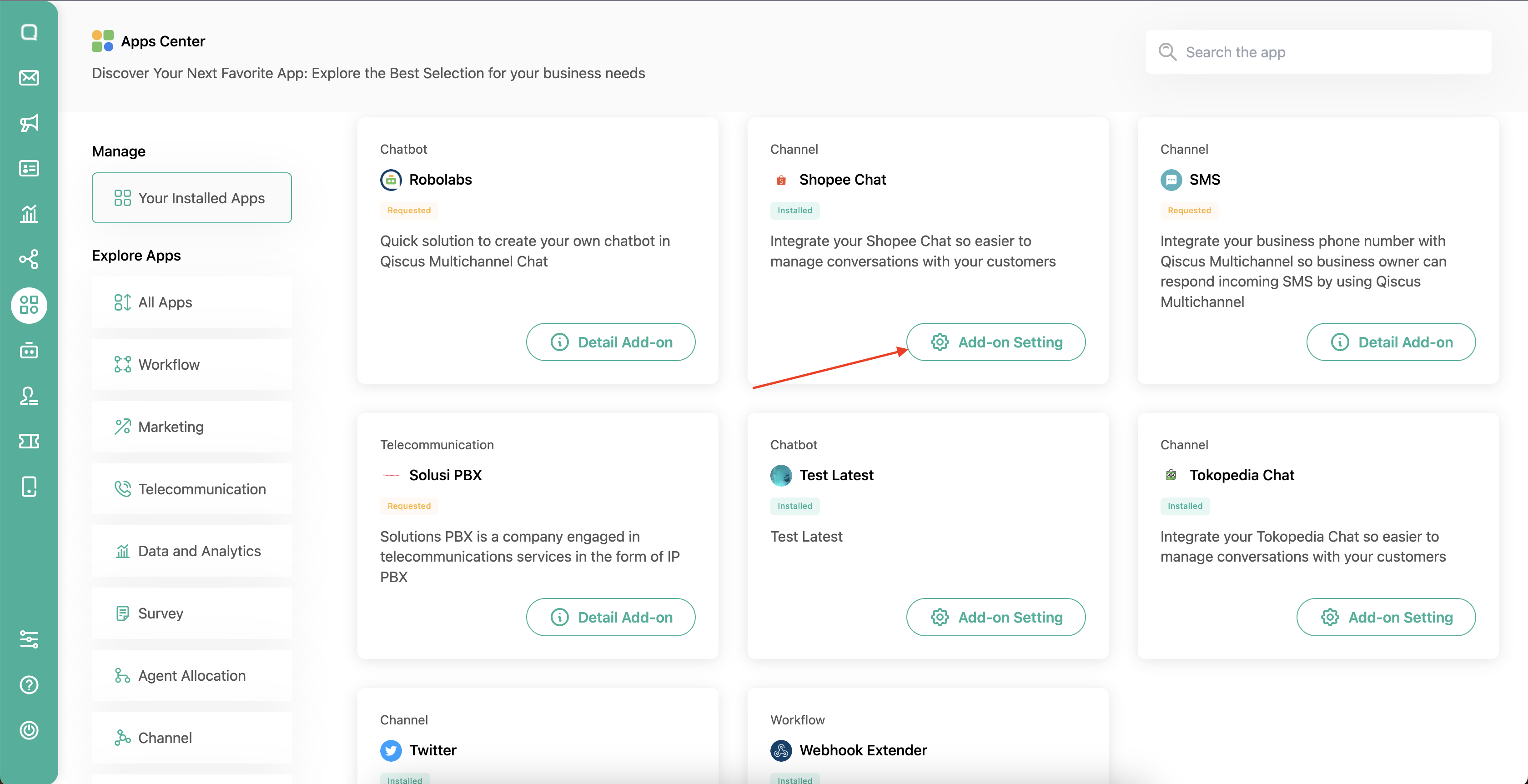Open Detail Add-on for SMS
1528x784 pixels.
click(x=1391, y=342)
